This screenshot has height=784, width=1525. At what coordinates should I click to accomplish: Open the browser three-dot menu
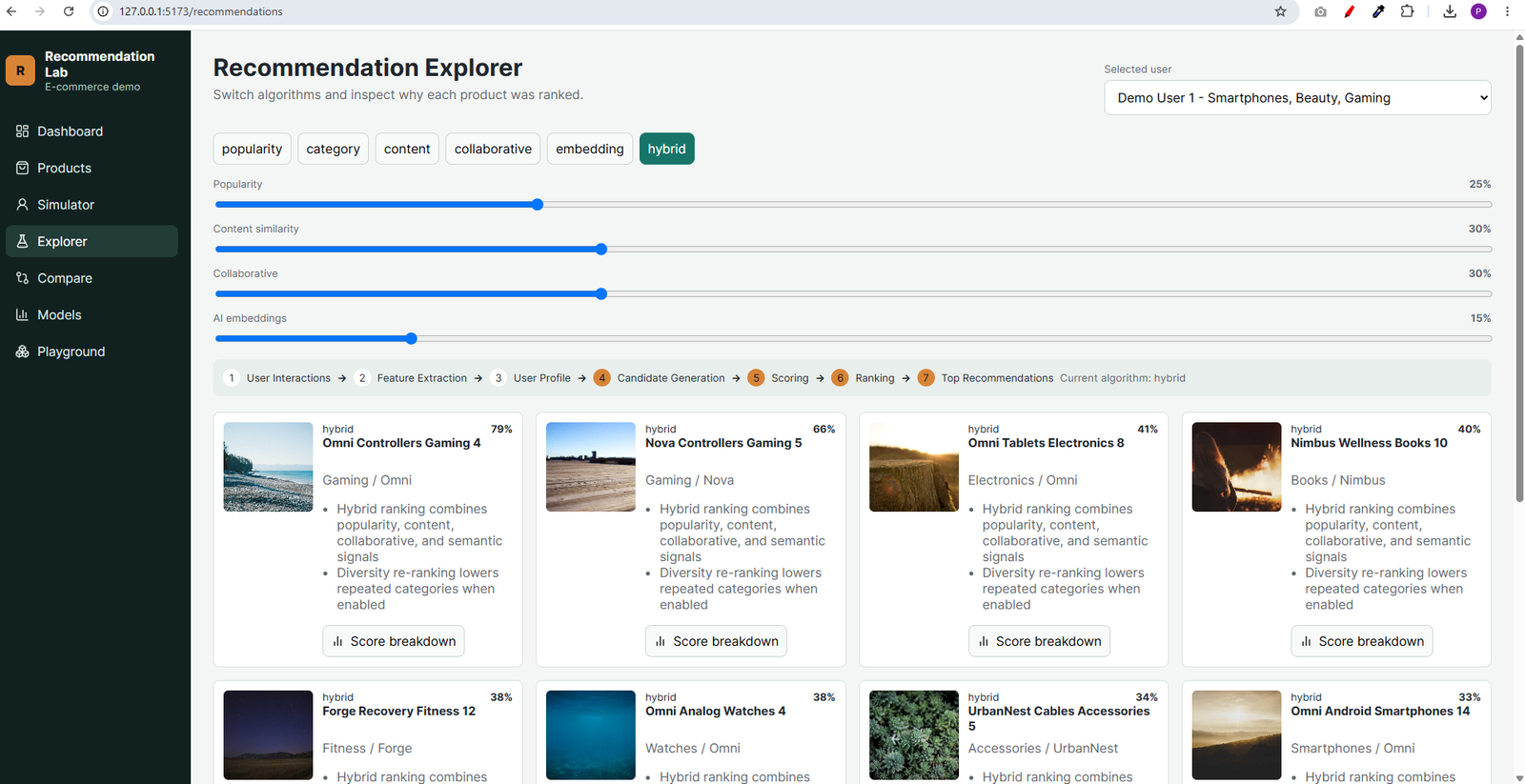pos(1507,11)
